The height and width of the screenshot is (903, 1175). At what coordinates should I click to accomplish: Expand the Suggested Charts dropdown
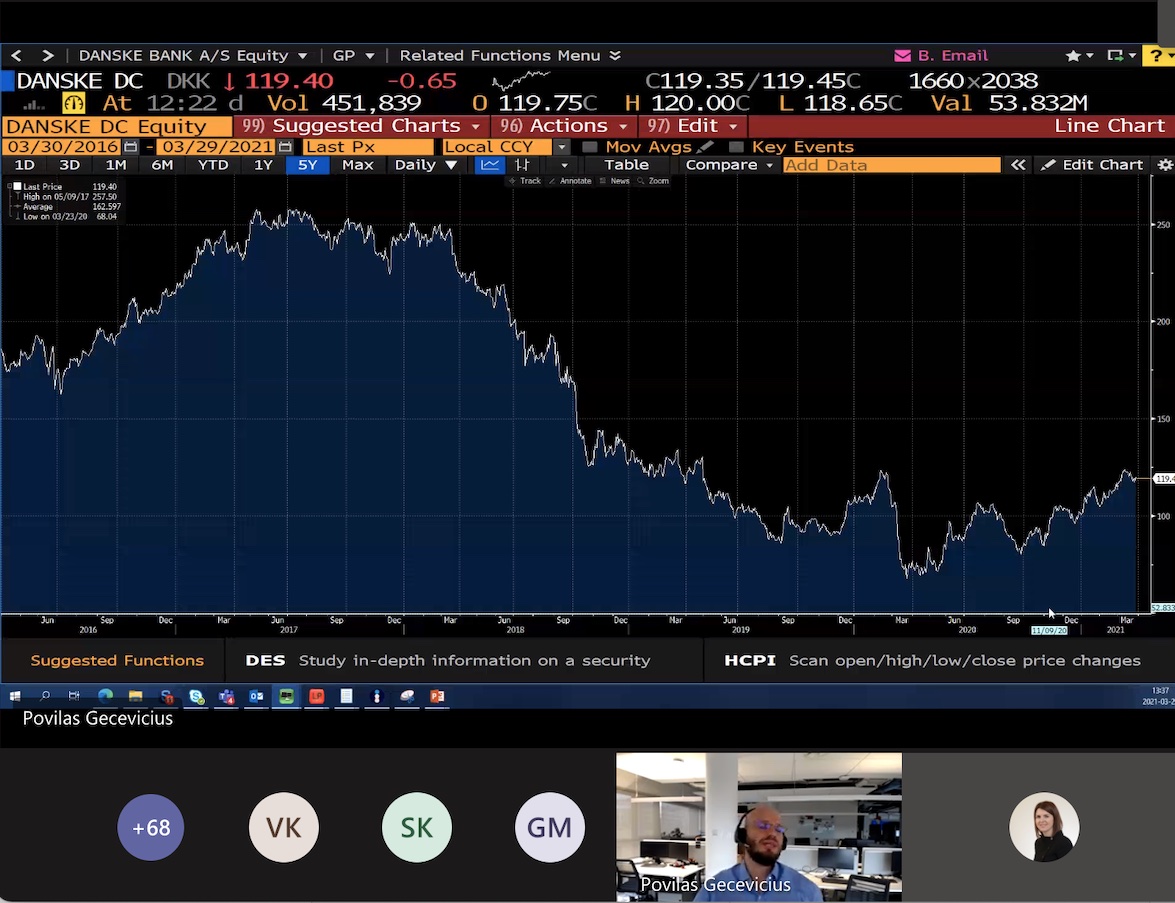click(365, 126)
